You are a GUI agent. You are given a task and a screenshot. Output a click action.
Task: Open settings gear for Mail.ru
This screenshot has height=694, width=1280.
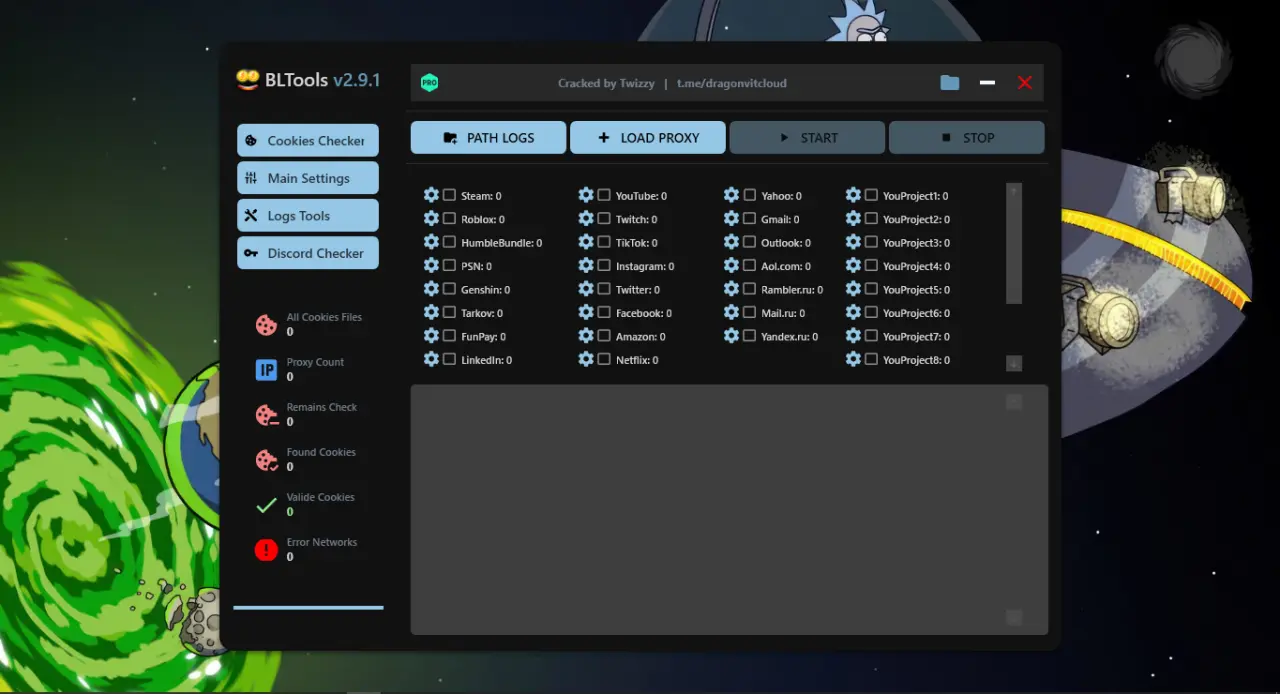[x=731, y=312]
